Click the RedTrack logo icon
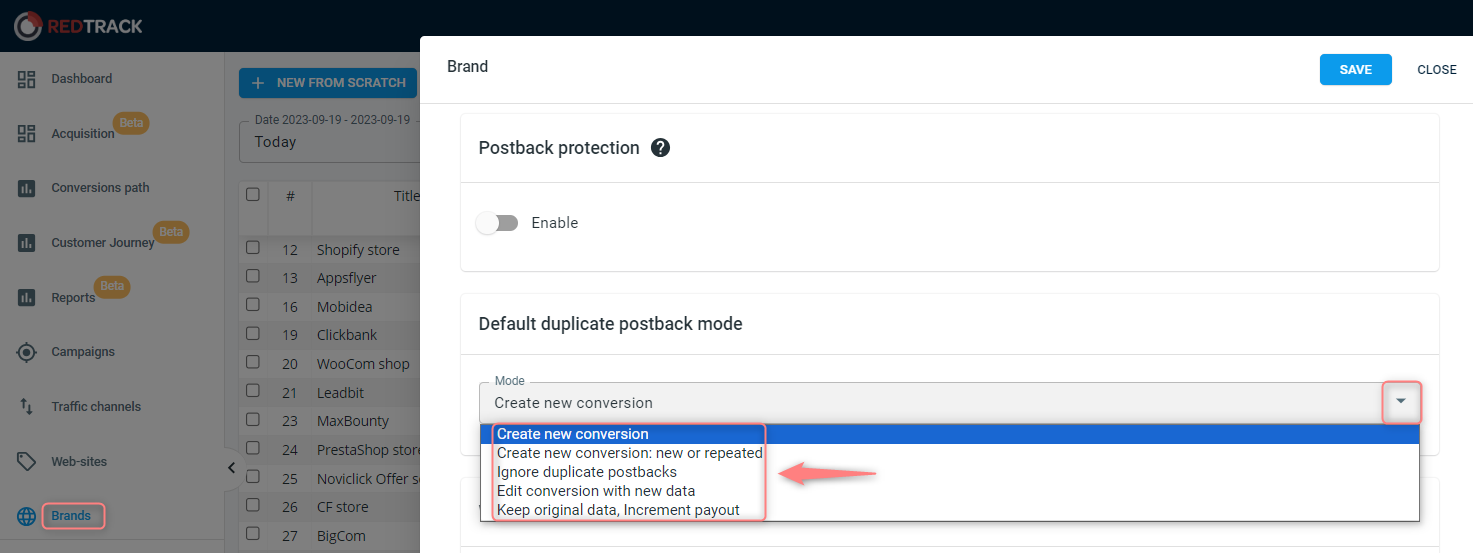The width and height of the screenshot is (1473, 553). (27, 26)
